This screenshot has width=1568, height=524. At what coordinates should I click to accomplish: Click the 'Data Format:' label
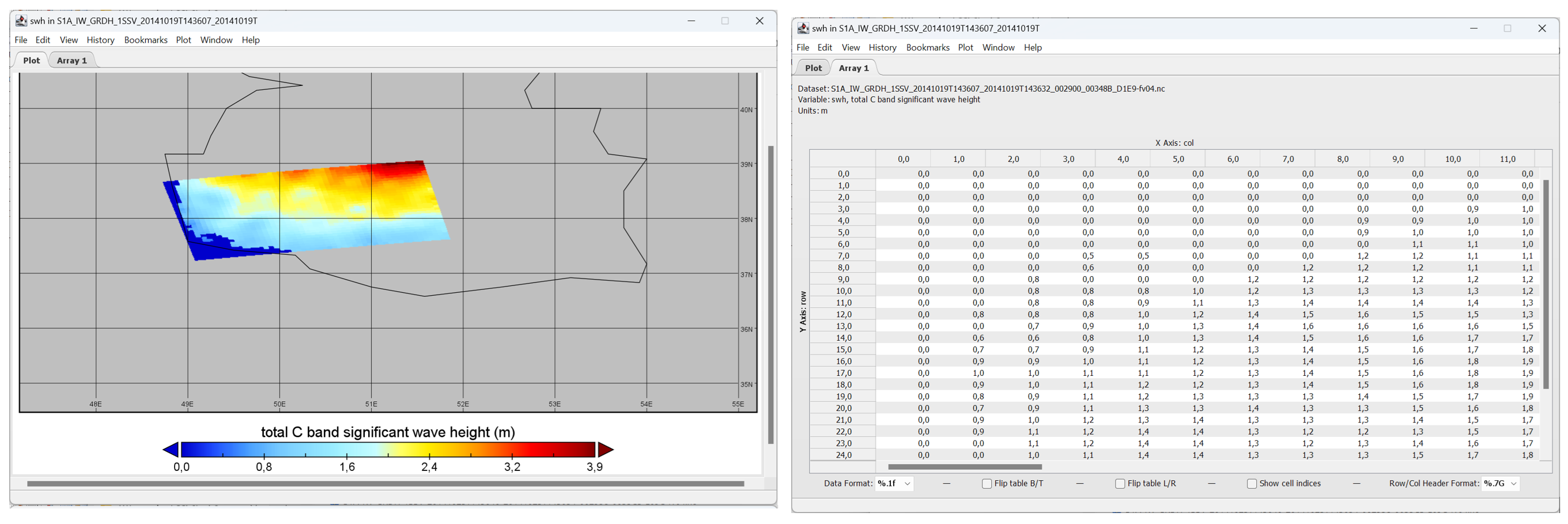click(848, 484)
